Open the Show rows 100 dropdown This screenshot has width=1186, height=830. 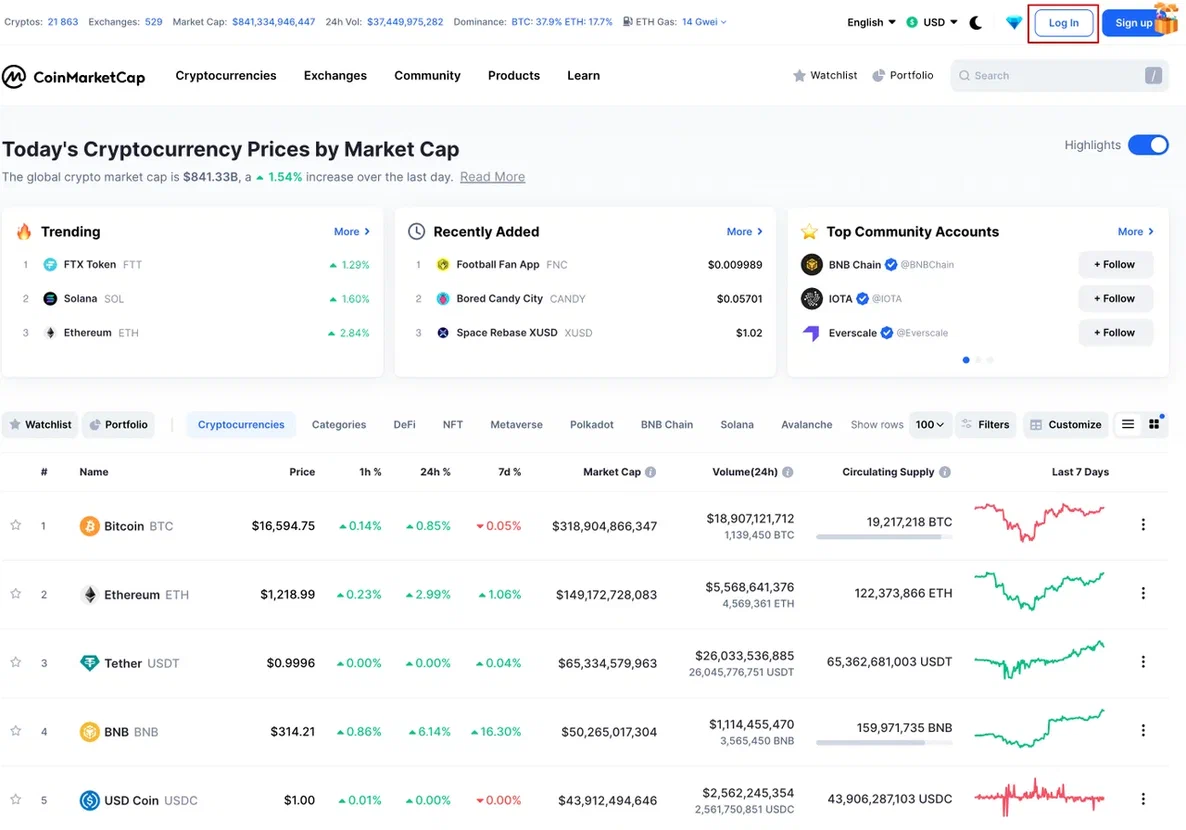(930, 425)
